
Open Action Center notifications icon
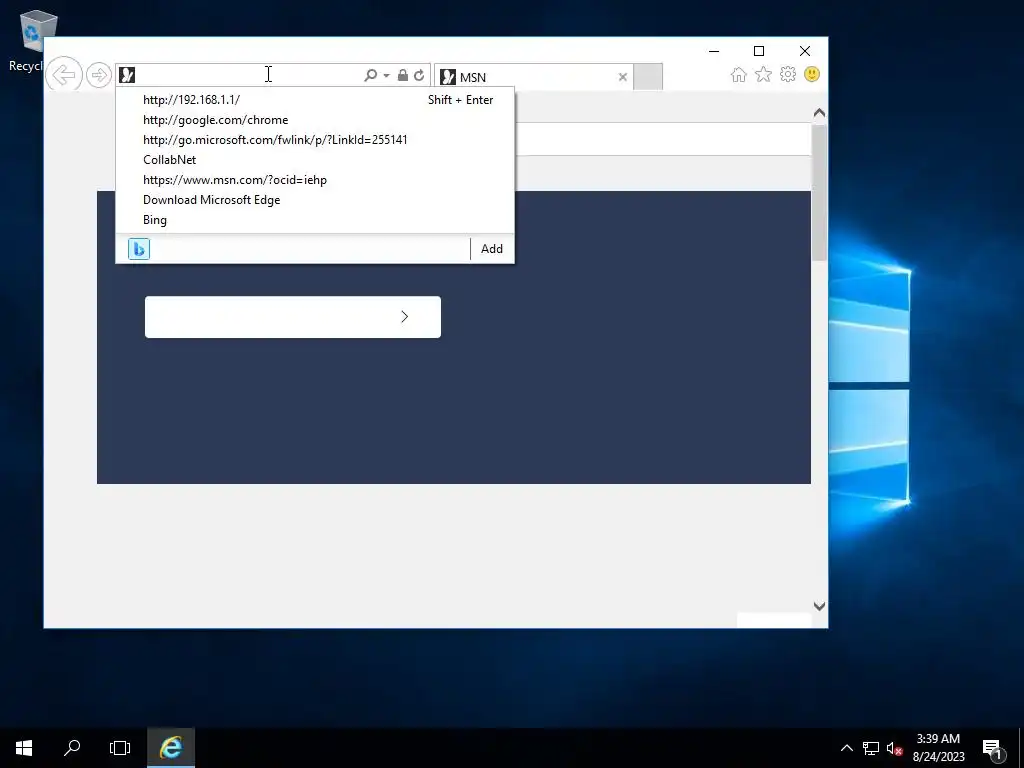click(992, 748)
